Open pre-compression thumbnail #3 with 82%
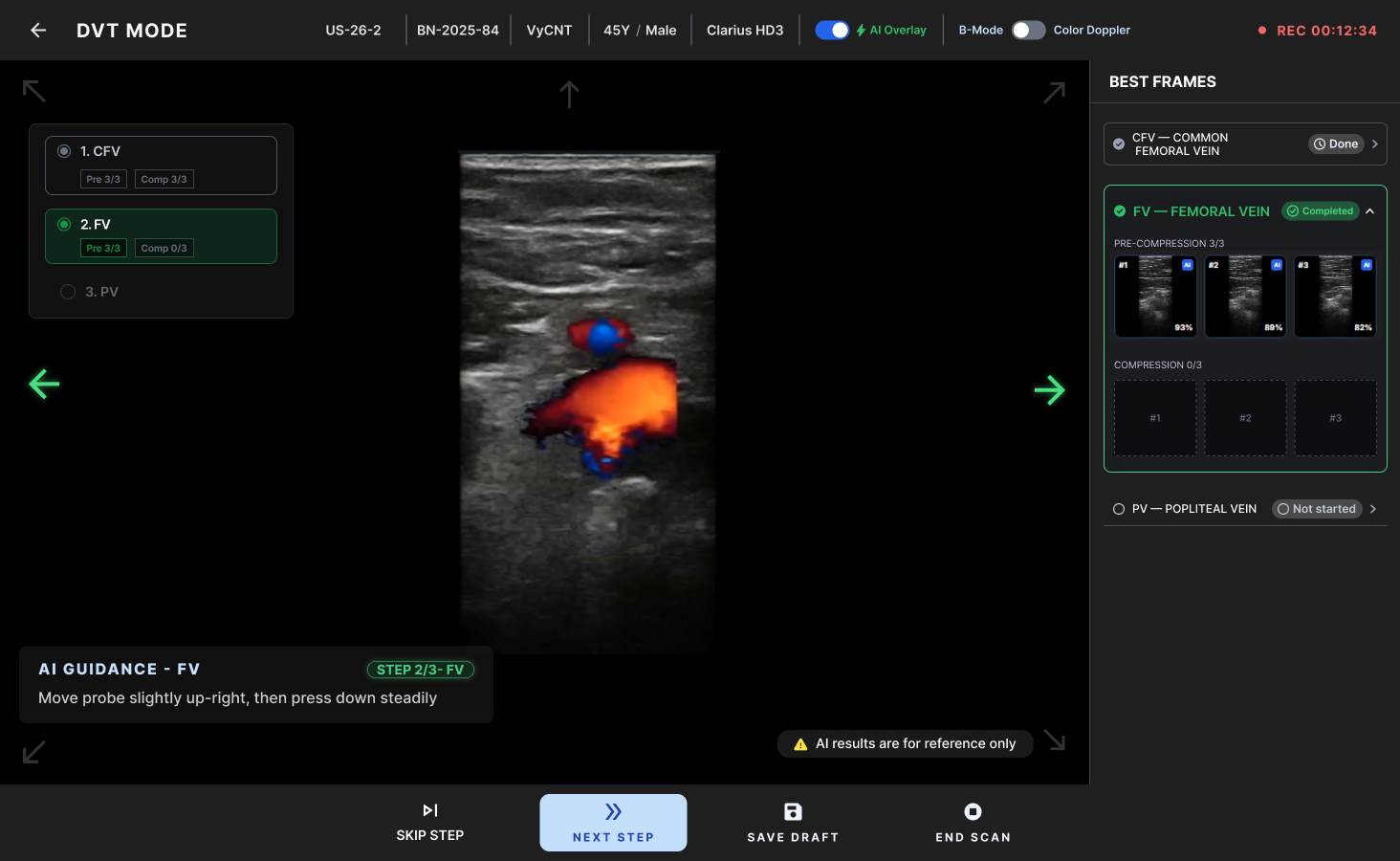 pos(1335,296)
